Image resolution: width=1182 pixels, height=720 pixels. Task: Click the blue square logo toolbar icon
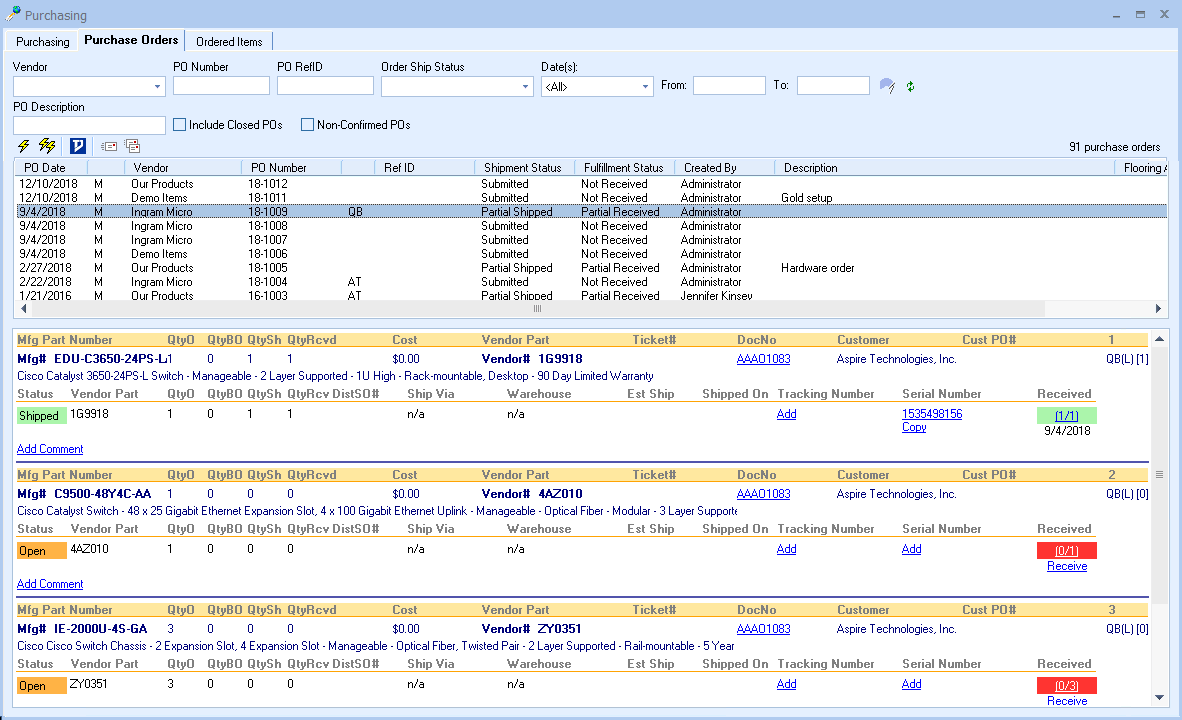pyautogui.click(x=78, y=146)
